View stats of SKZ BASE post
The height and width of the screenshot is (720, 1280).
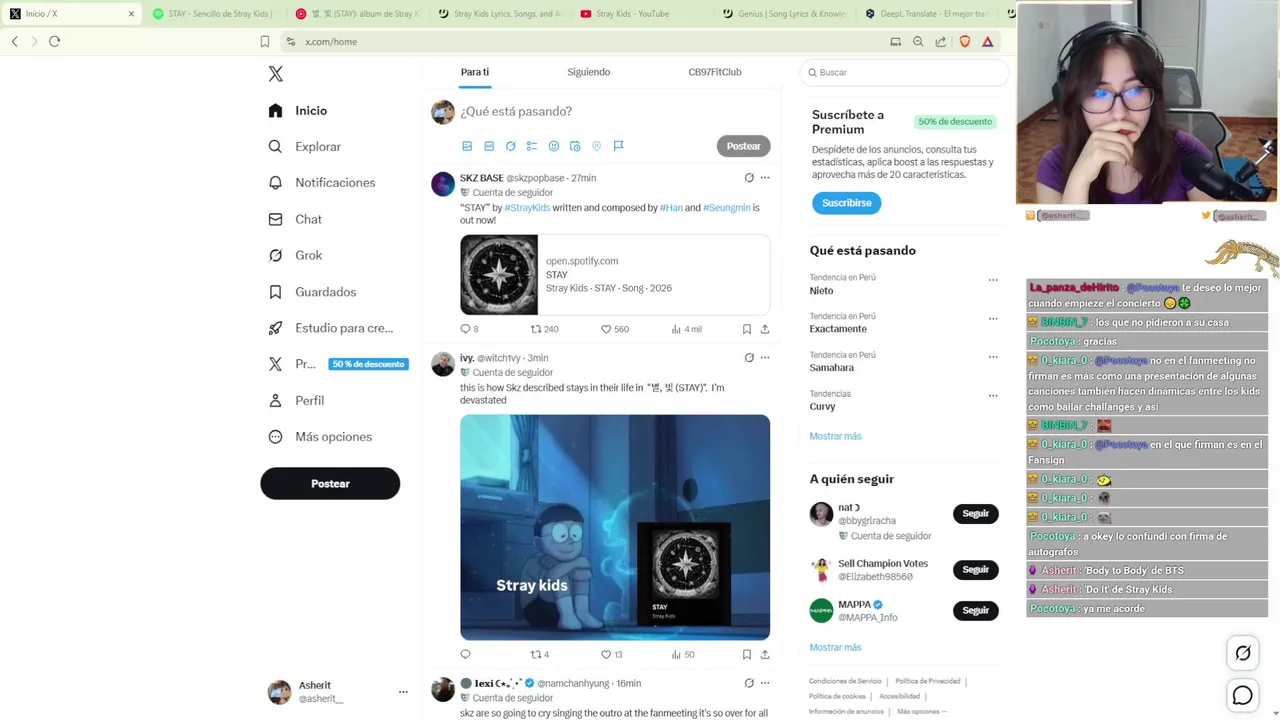[x=686, y=329]
